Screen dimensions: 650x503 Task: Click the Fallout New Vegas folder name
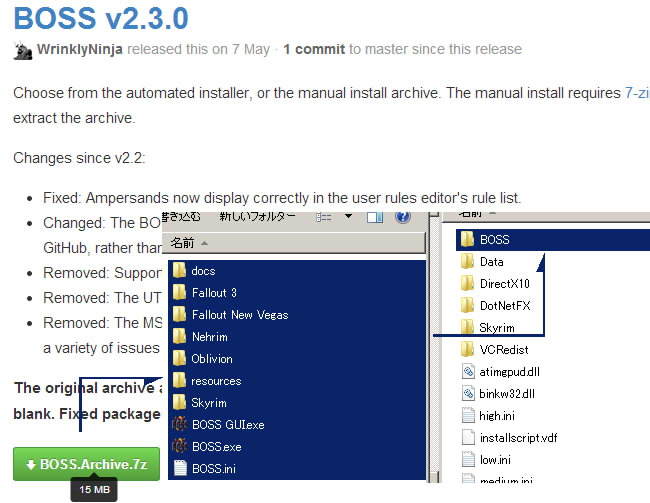(x=240, y=315)
